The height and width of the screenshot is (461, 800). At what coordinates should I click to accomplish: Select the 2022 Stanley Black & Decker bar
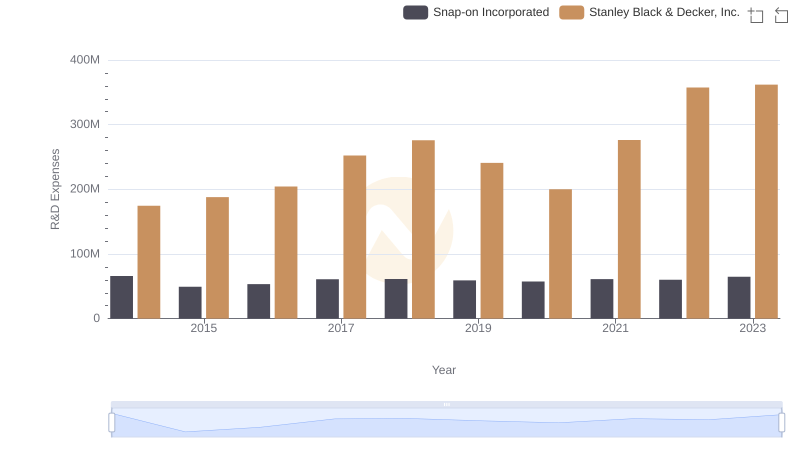(x=697, y=203)
